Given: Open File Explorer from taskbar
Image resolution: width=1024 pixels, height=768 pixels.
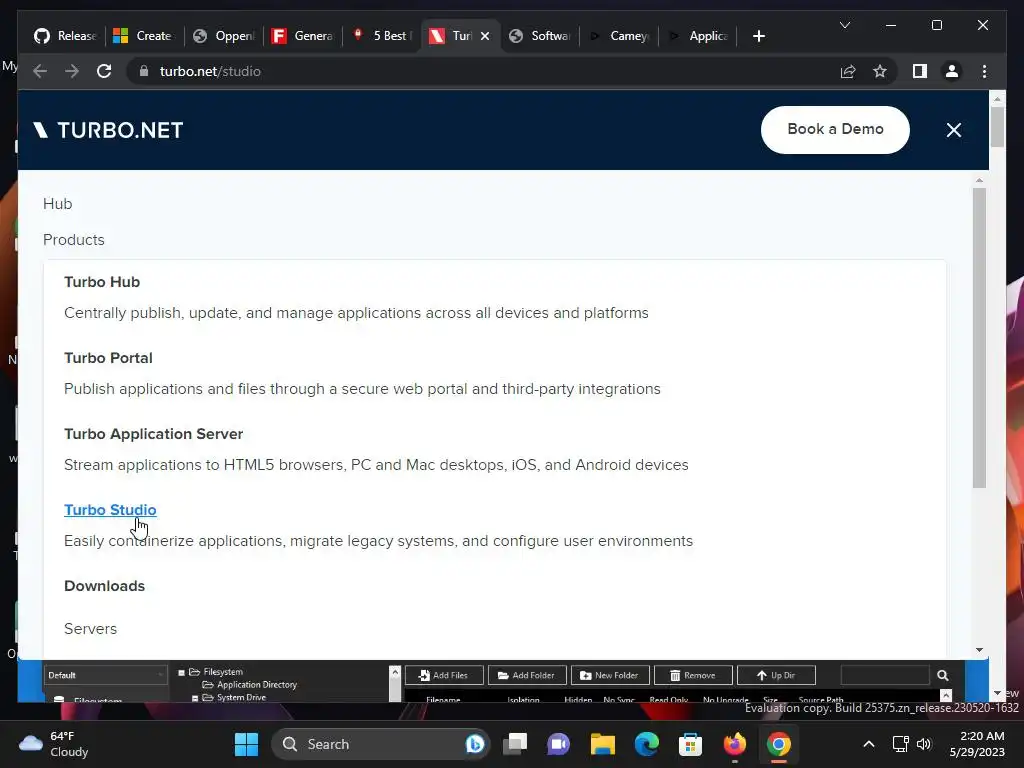Looking at the screenshot, I should click(x=603, y=744).
